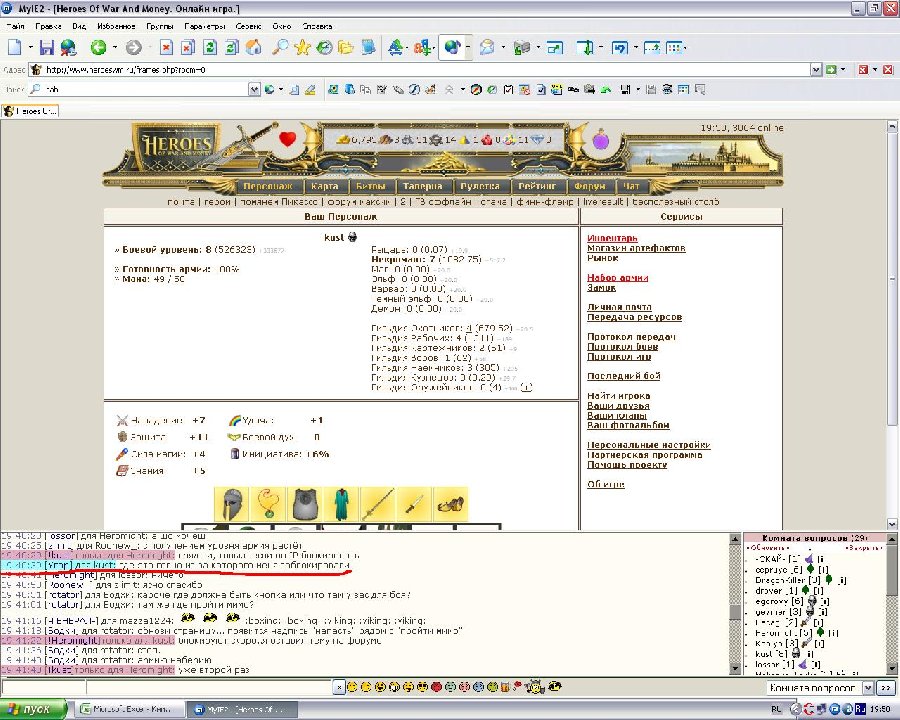Open the Карта navigation tab
The image size is (900, 720).
click(325, 186)
